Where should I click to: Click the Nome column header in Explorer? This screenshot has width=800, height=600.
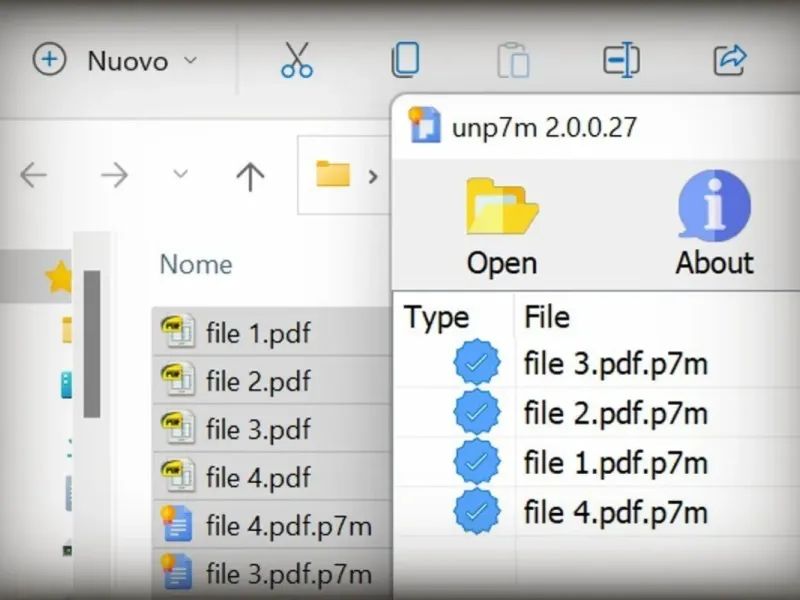(196, 264)
